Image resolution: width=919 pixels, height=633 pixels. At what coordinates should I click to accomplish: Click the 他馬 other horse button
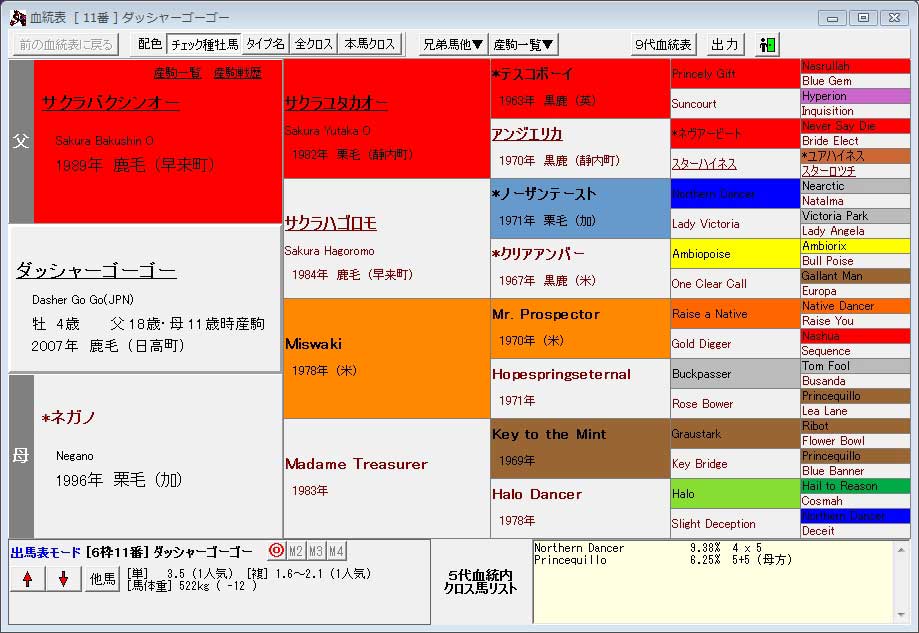[101, 579]
